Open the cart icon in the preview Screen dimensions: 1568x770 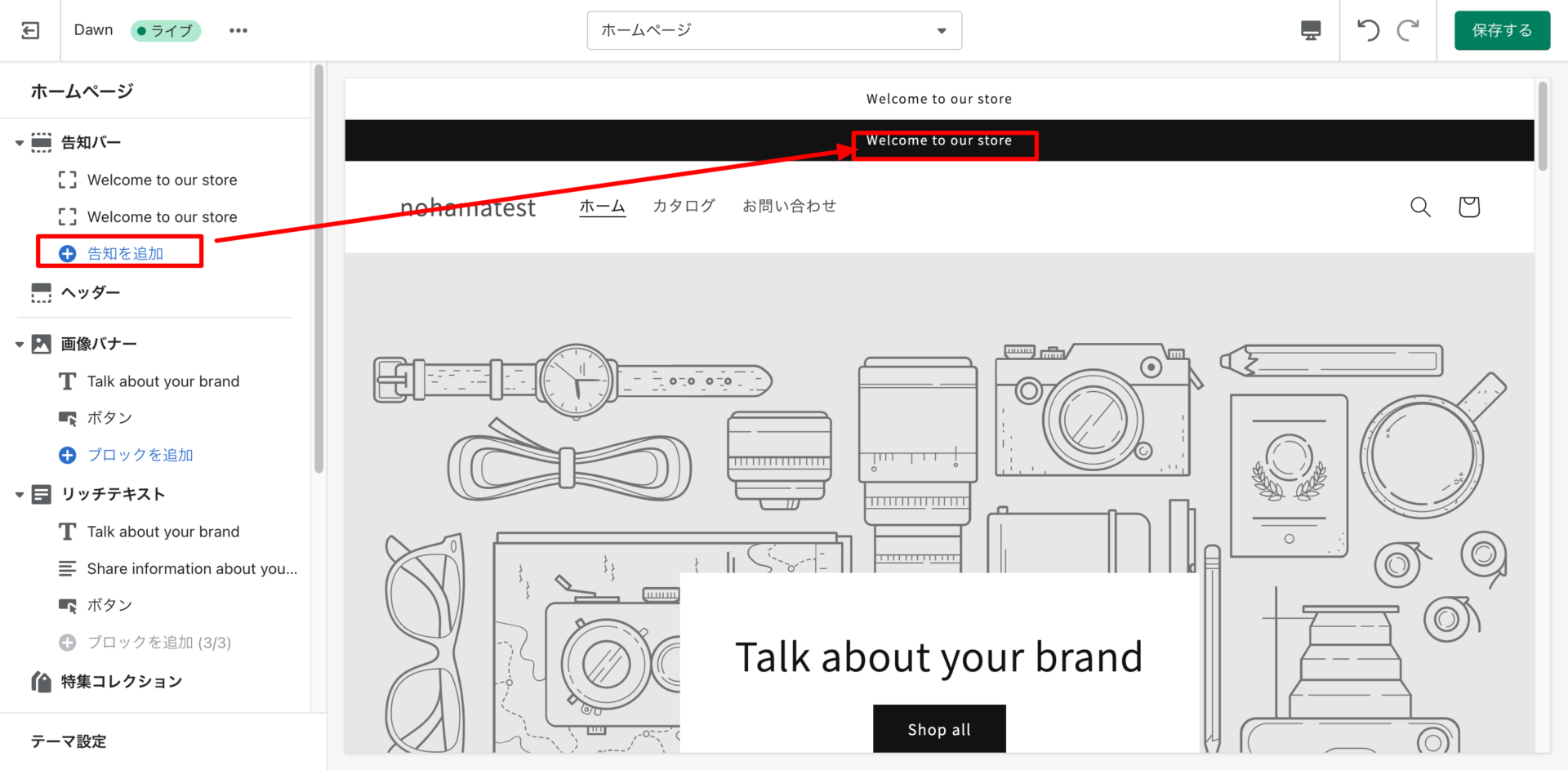click(x=1468, y=207)
